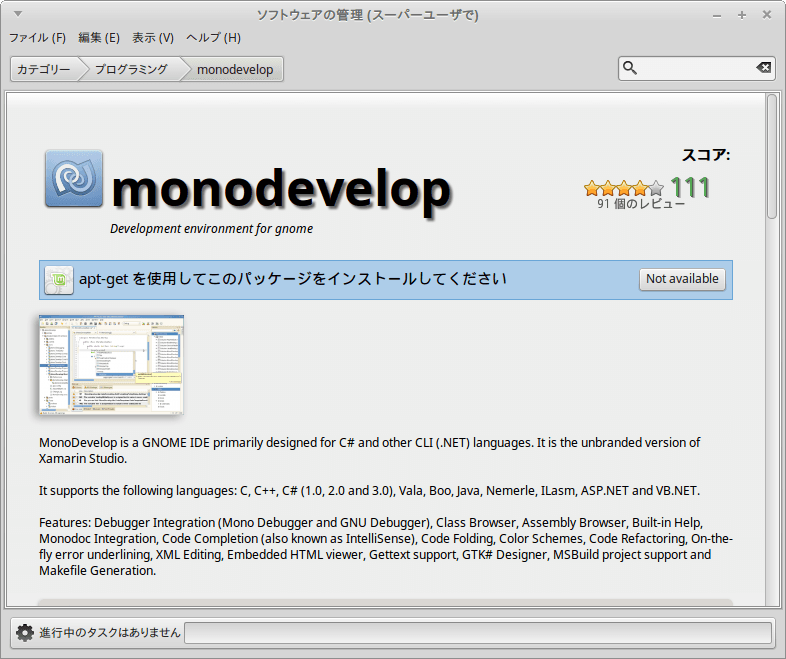Click the 'MonoDevelop is a GNOME IDE' paragraph
The image size is (786, 659).
tap(369, 451)
